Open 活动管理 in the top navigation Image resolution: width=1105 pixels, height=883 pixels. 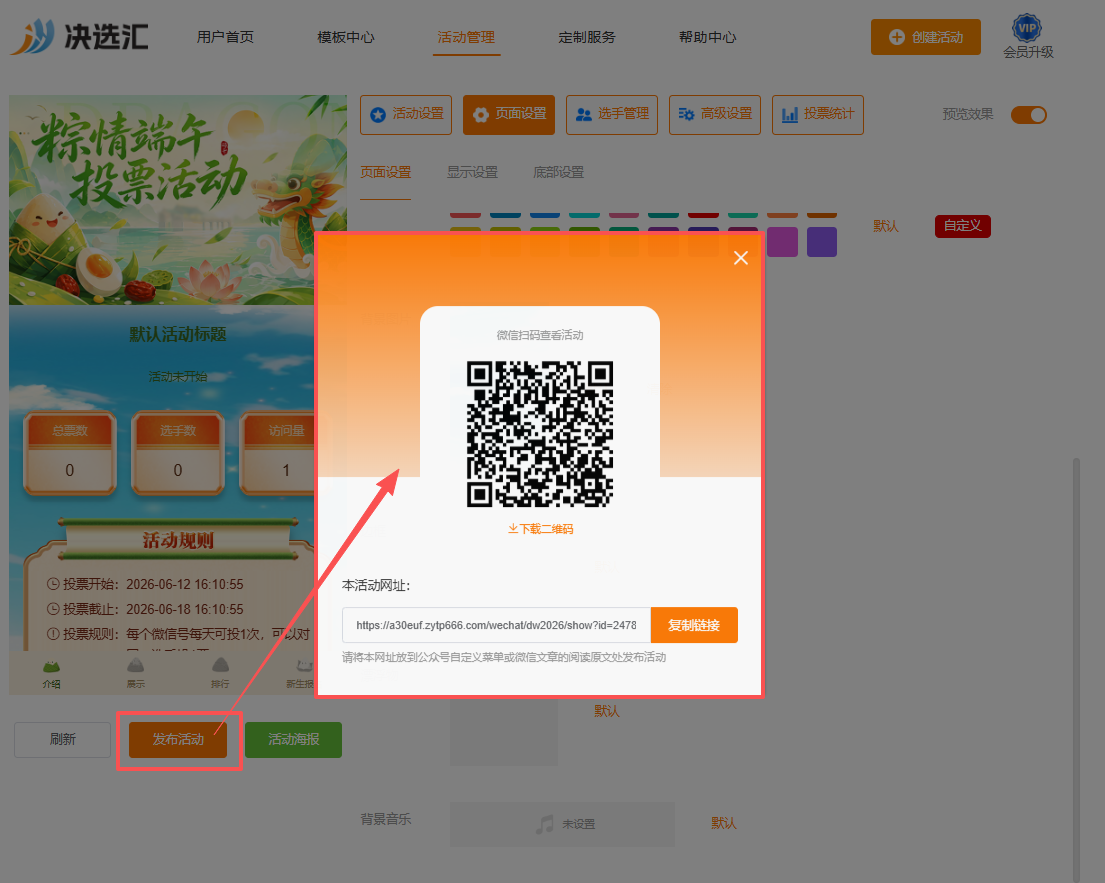click(467, 37)
